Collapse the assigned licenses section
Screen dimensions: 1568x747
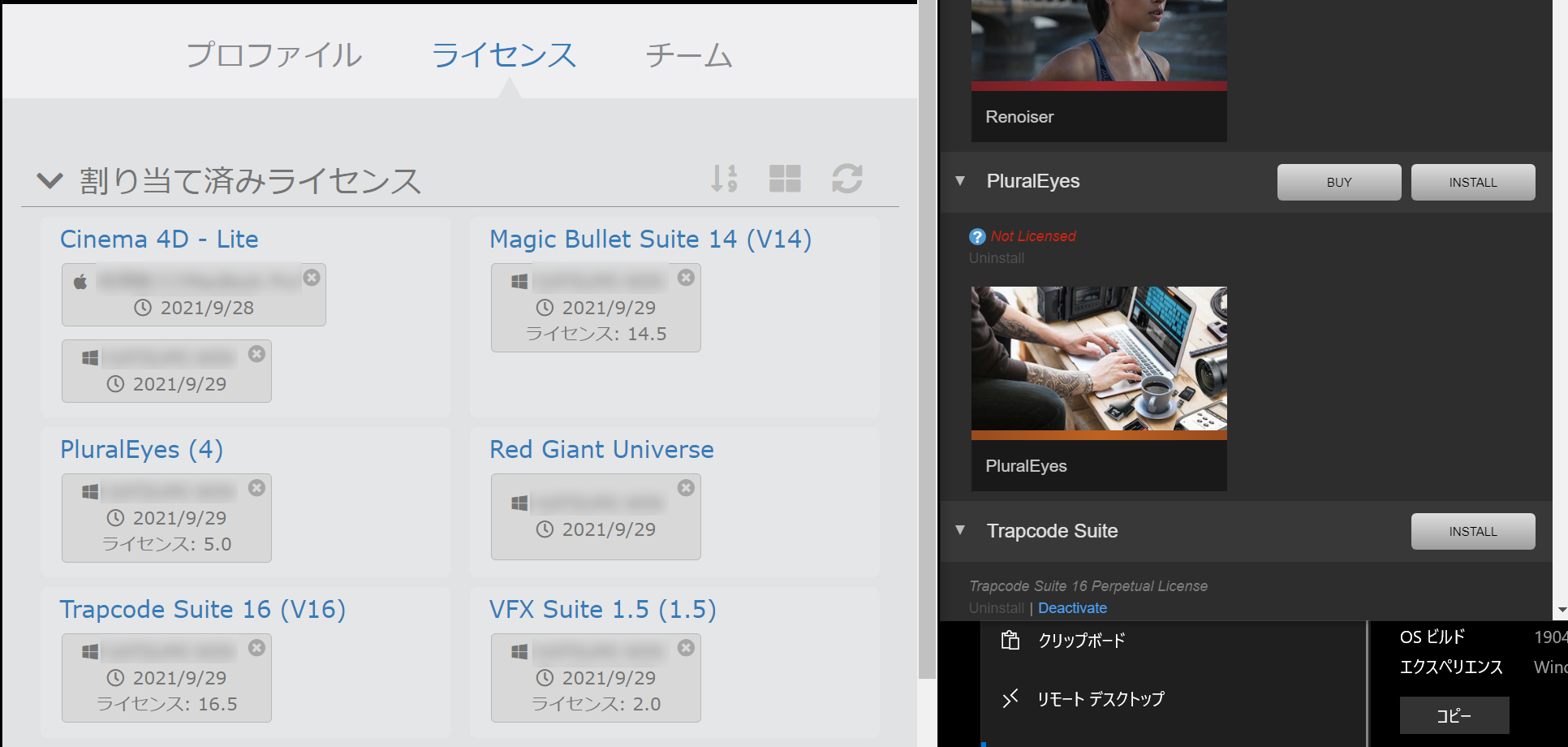50,180
